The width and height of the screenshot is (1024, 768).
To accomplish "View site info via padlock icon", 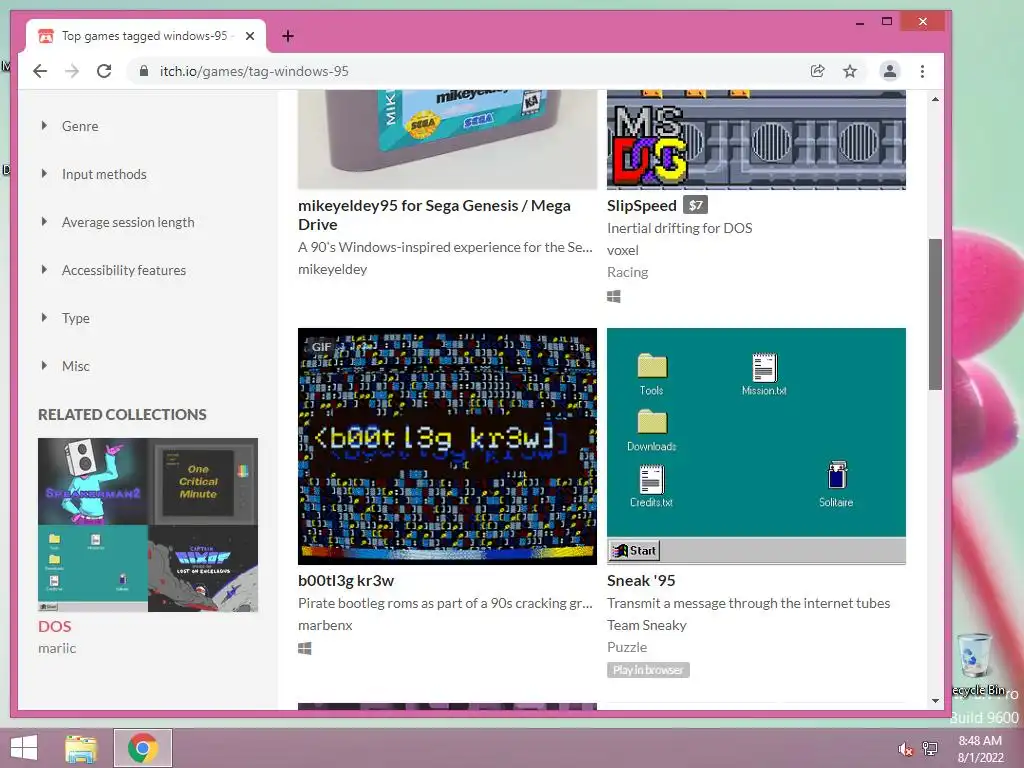I will tap(144, 71).
